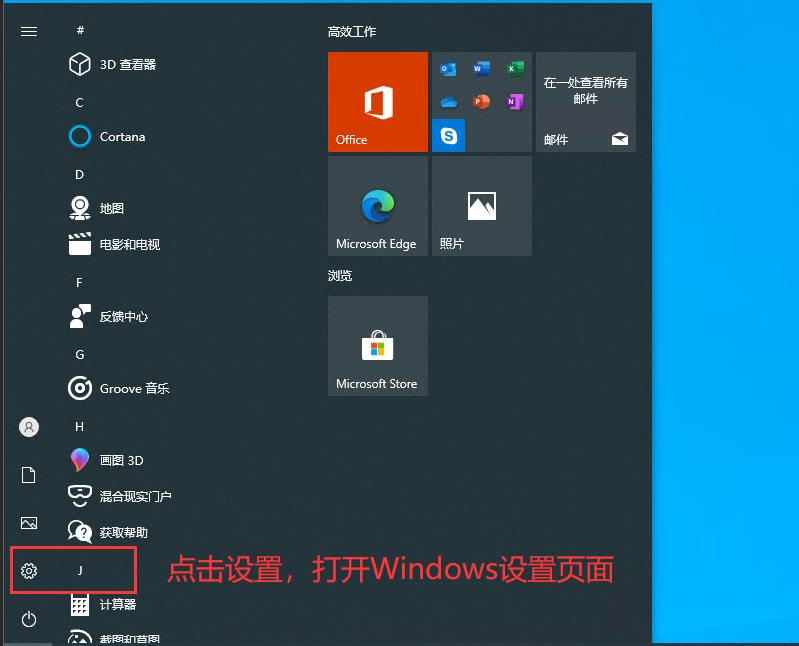Open the Documents folder icon in sidebar
The height and width of the screenshot is (646, 799).
[x=29, y=475]
